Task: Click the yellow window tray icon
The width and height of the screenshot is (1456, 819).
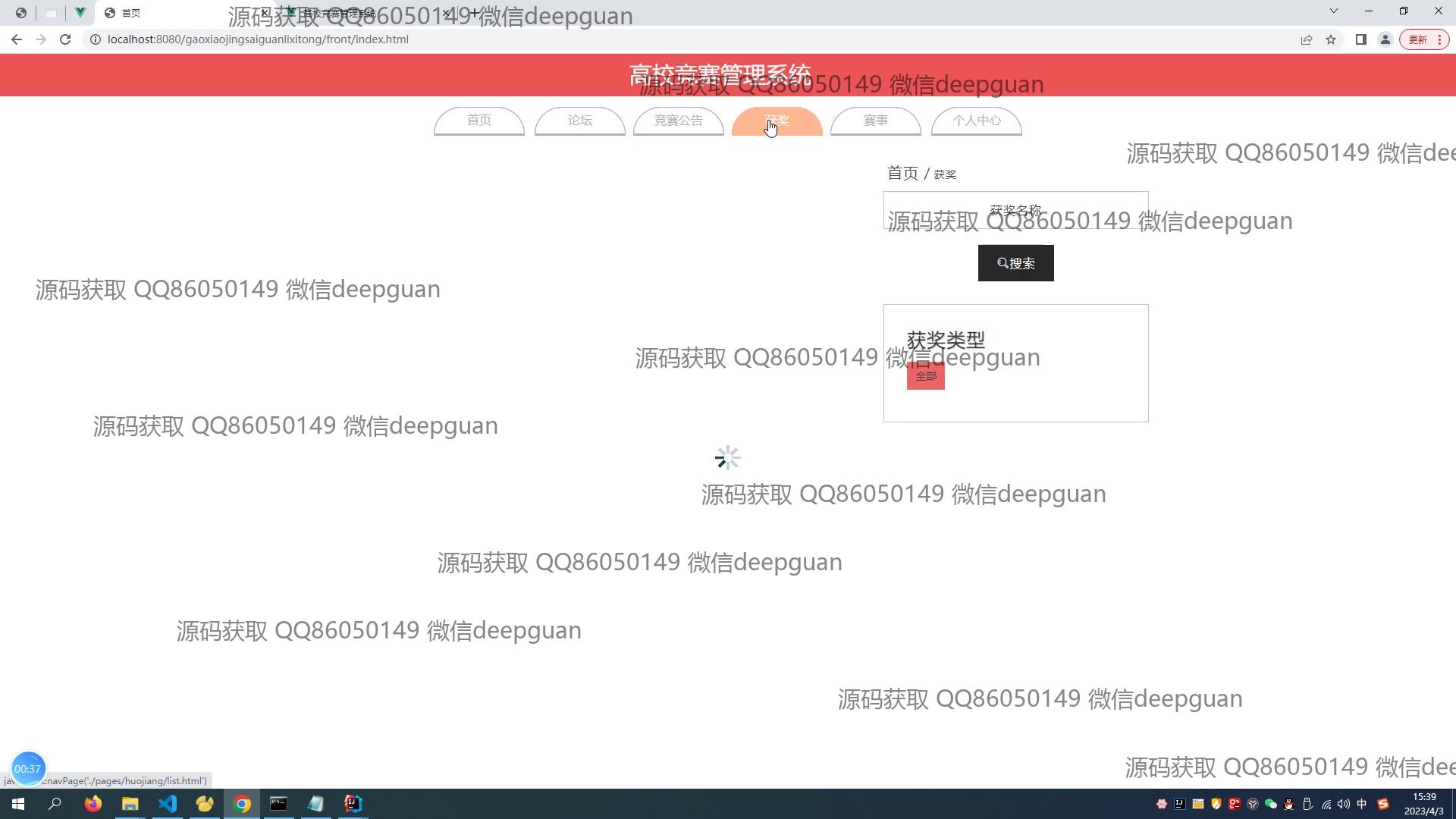Action: [x=1198, y=804]
